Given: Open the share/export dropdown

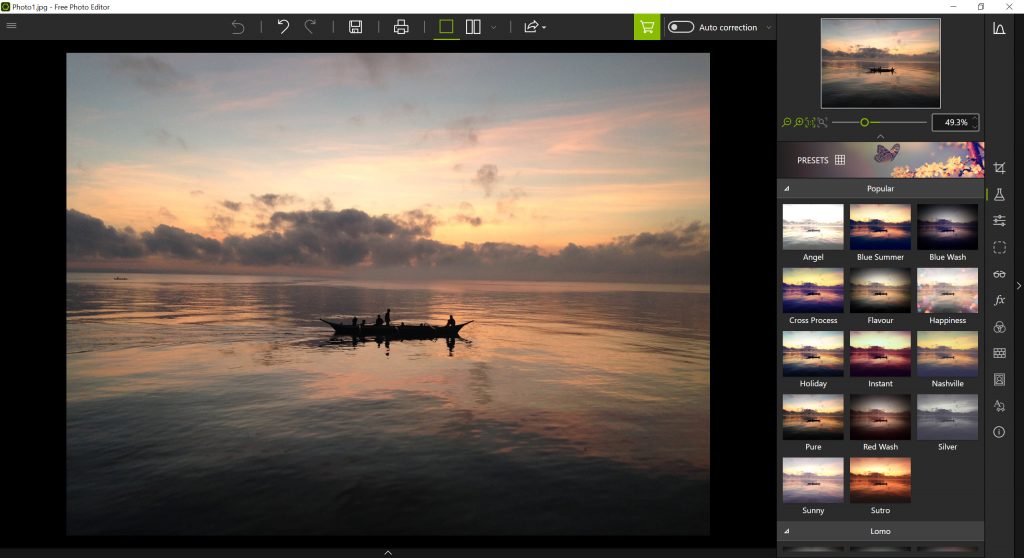Looking at the screenshot, I should tap(534, 27).
